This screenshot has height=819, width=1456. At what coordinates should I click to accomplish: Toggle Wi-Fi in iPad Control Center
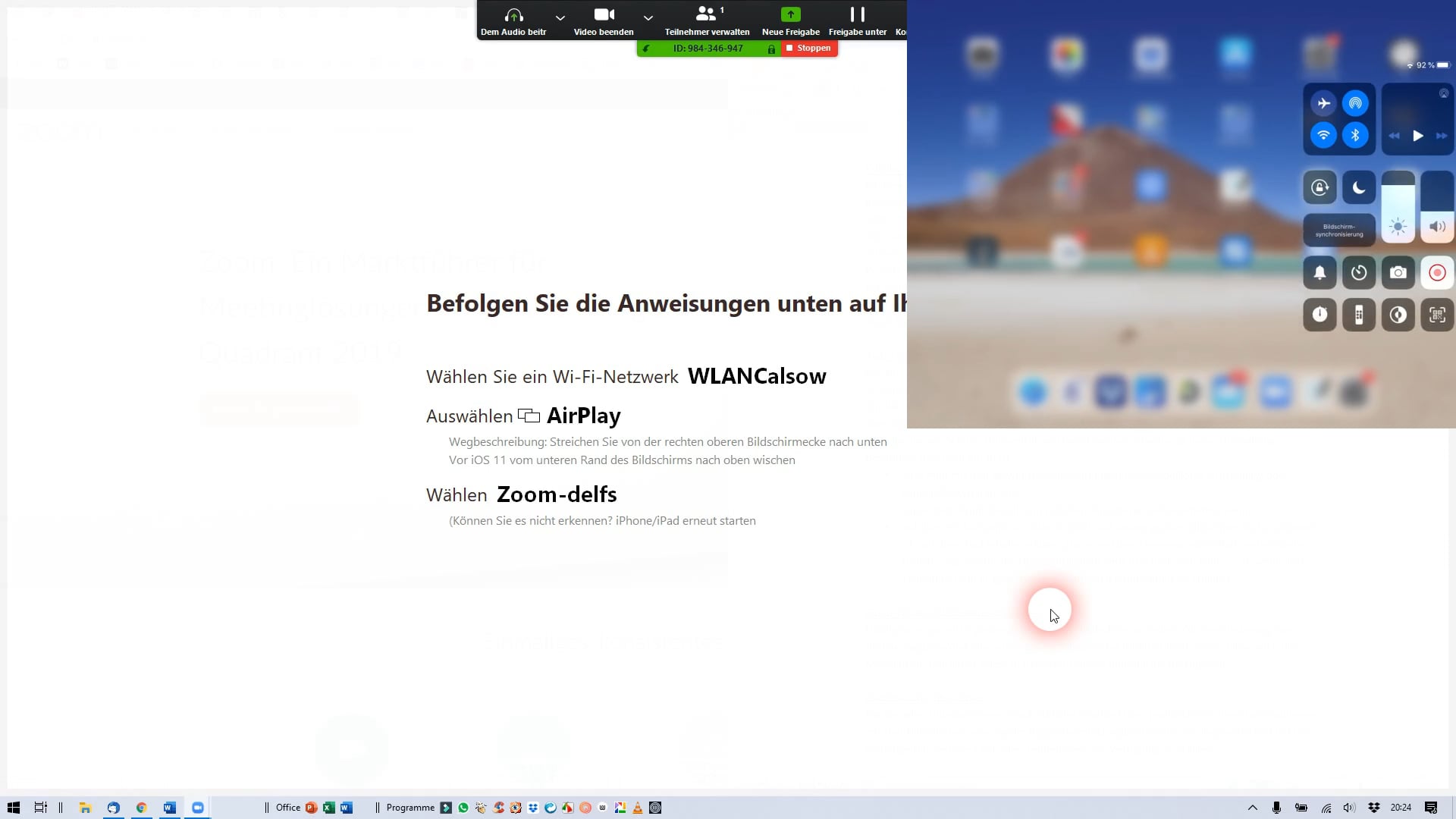(1323, 135)
